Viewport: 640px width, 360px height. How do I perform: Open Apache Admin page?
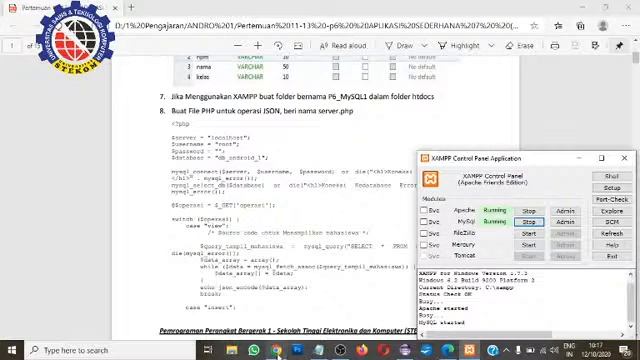[565, 211]
